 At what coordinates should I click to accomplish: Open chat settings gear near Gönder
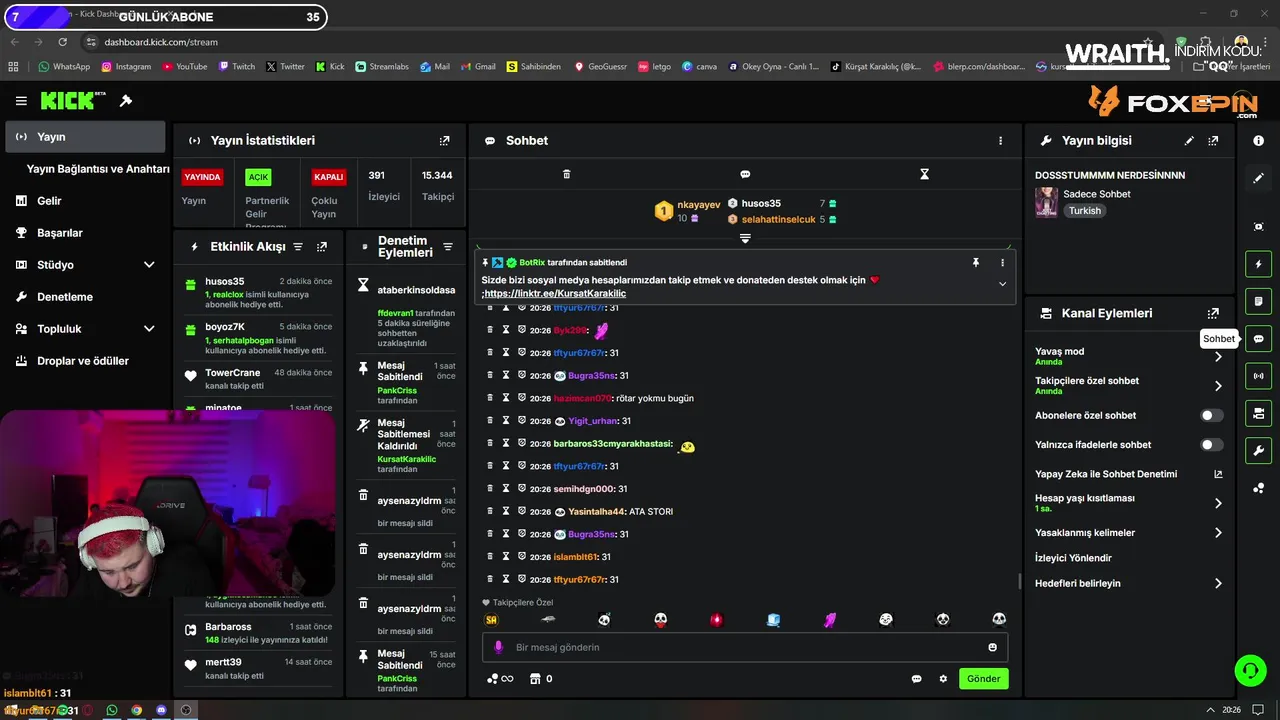point(943,679)
